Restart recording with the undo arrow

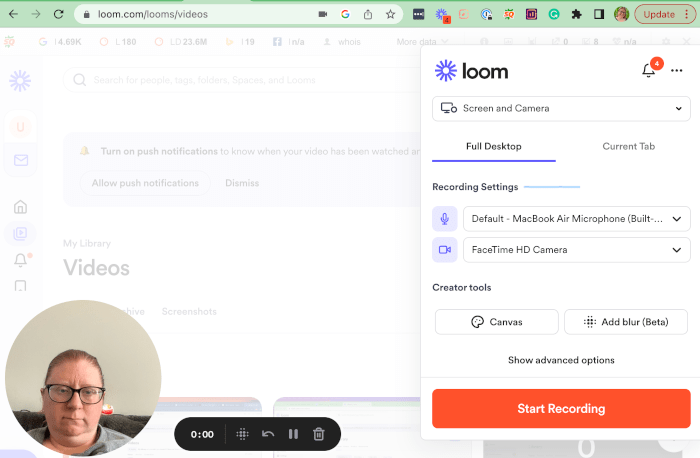coord(268,434)
